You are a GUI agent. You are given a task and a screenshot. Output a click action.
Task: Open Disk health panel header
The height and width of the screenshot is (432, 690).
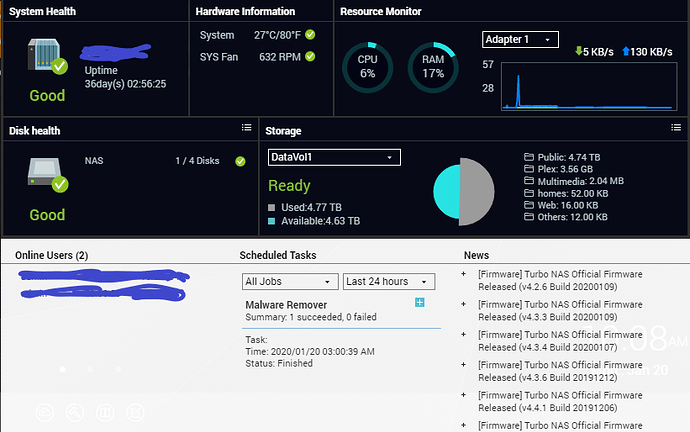(34, 131)
